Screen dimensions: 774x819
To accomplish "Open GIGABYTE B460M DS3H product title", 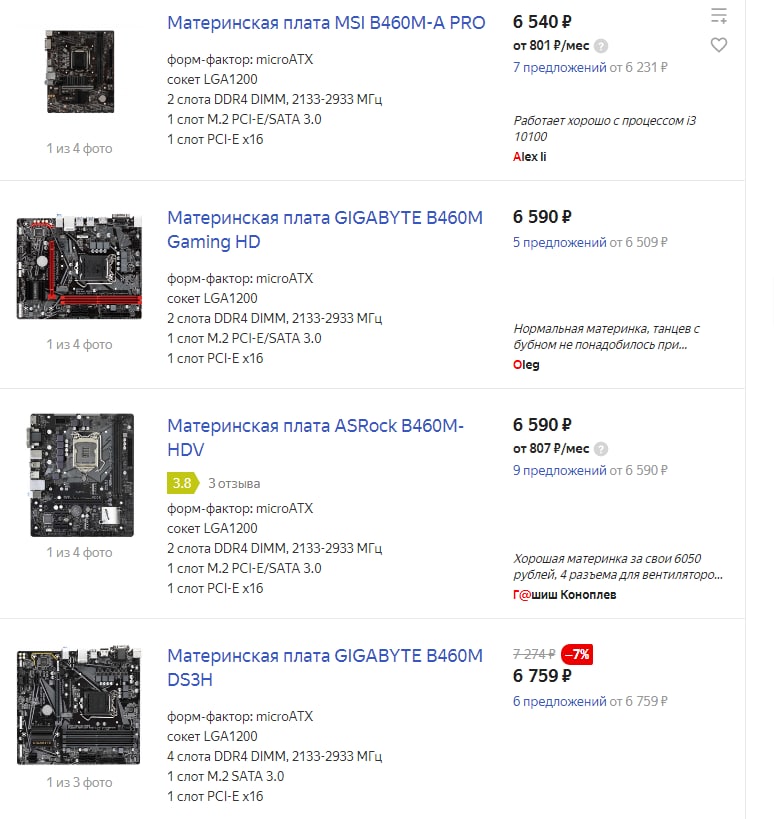I will (325, 668).
